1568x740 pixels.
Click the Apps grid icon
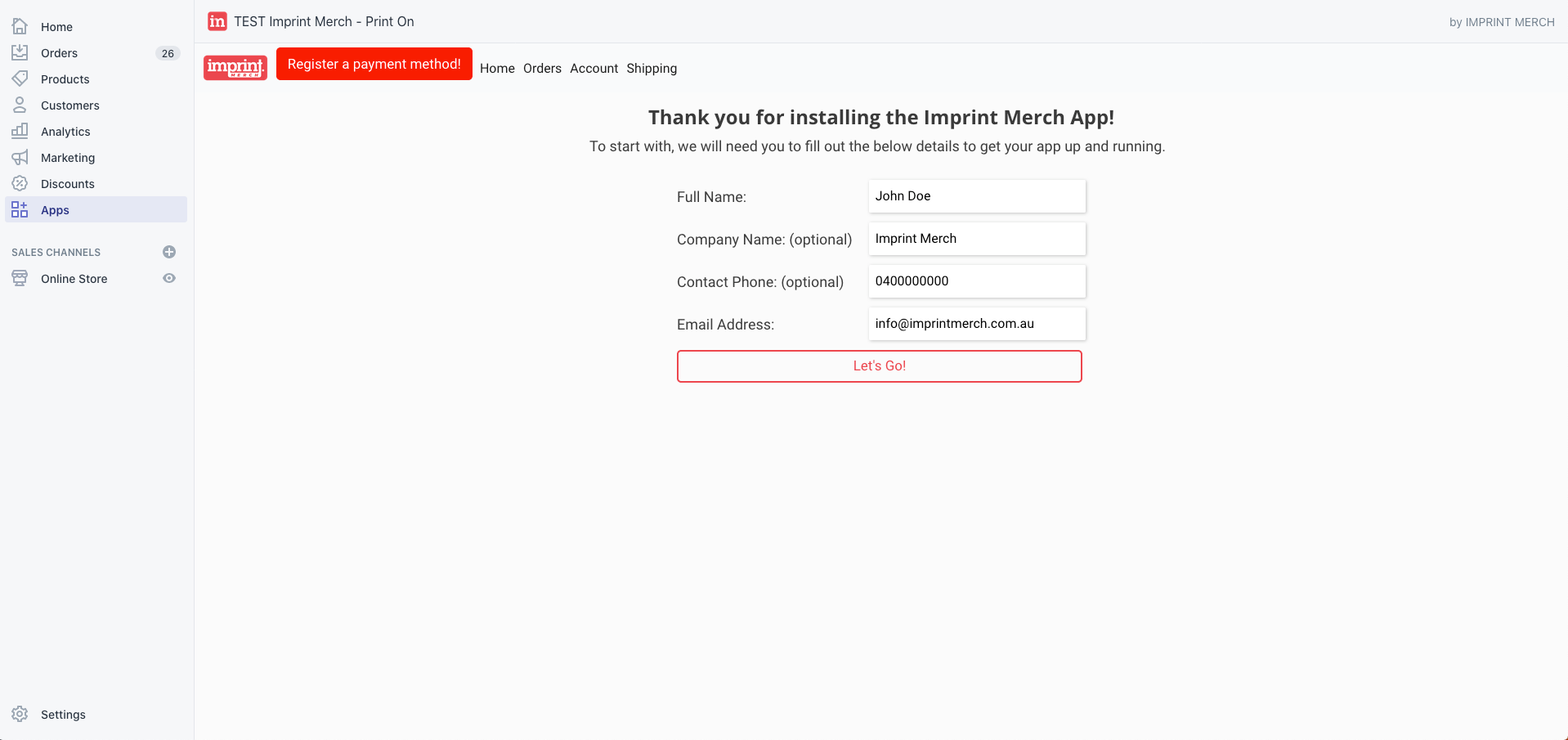pos(20,210)
